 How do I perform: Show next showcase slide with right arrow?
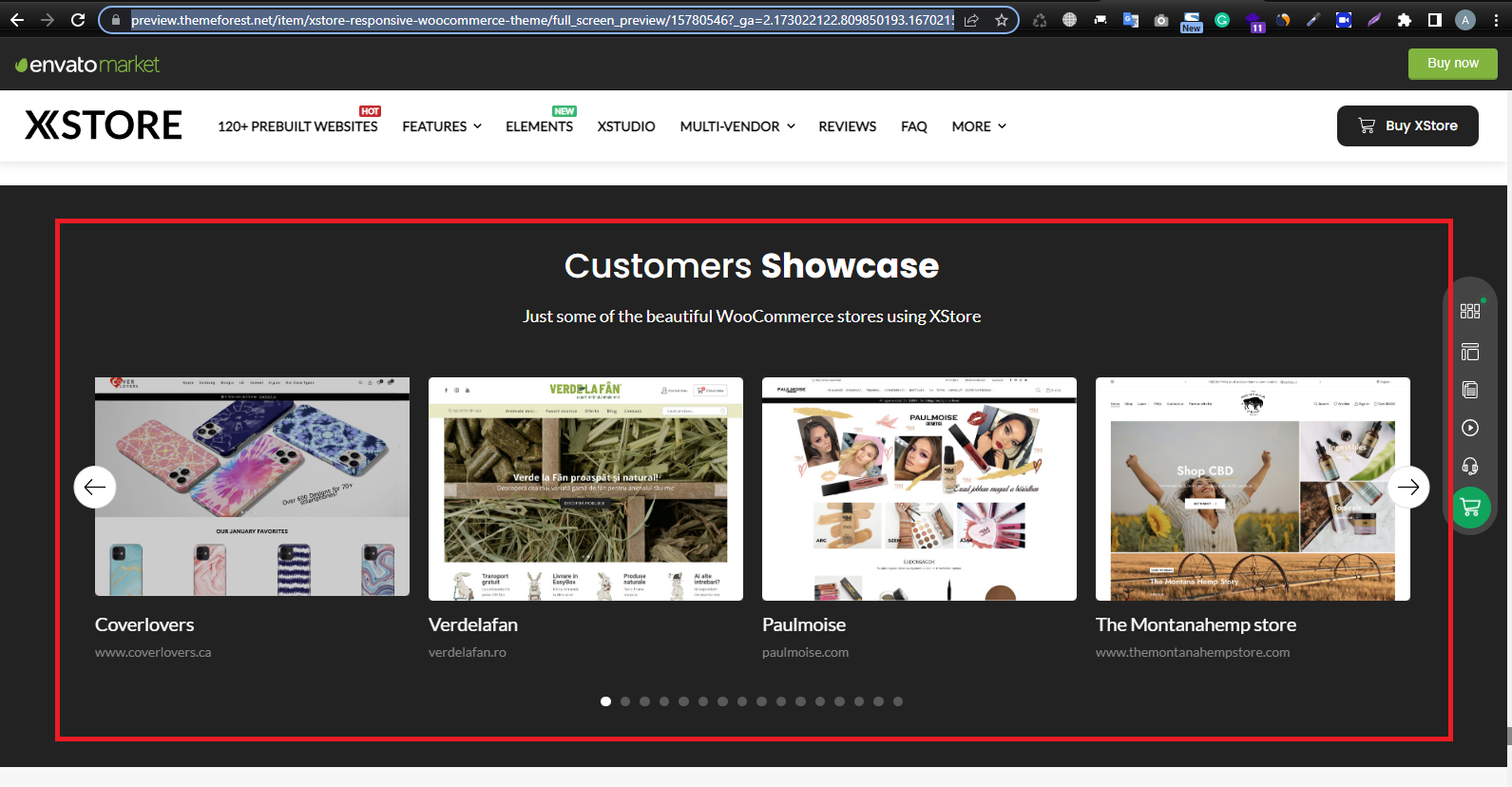1408,488
